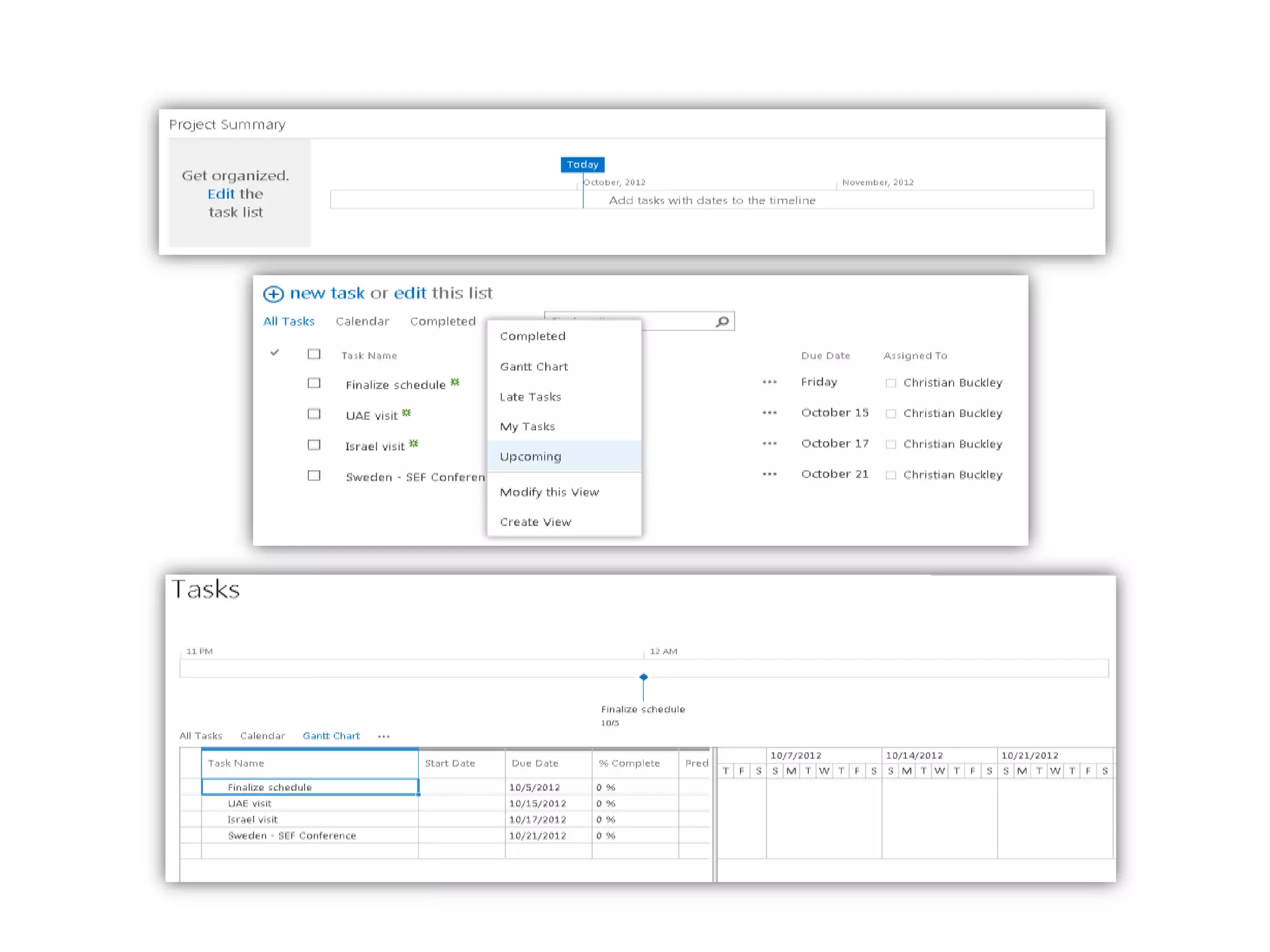
Task: Click the Assigned To column header
Action: click(915, 356)
